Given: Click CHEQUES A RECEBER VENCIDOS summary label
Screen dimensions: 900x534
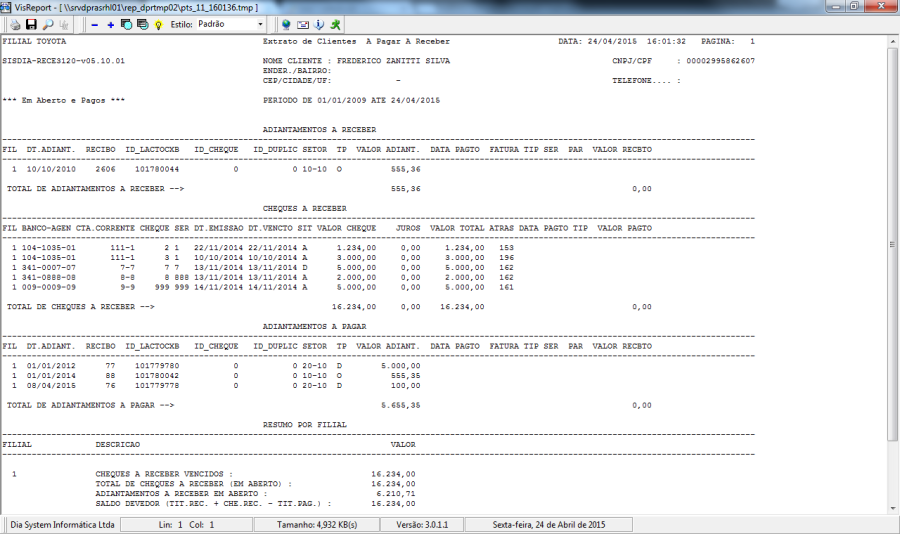Looking at the screenshot, I should tap(164, 474).
